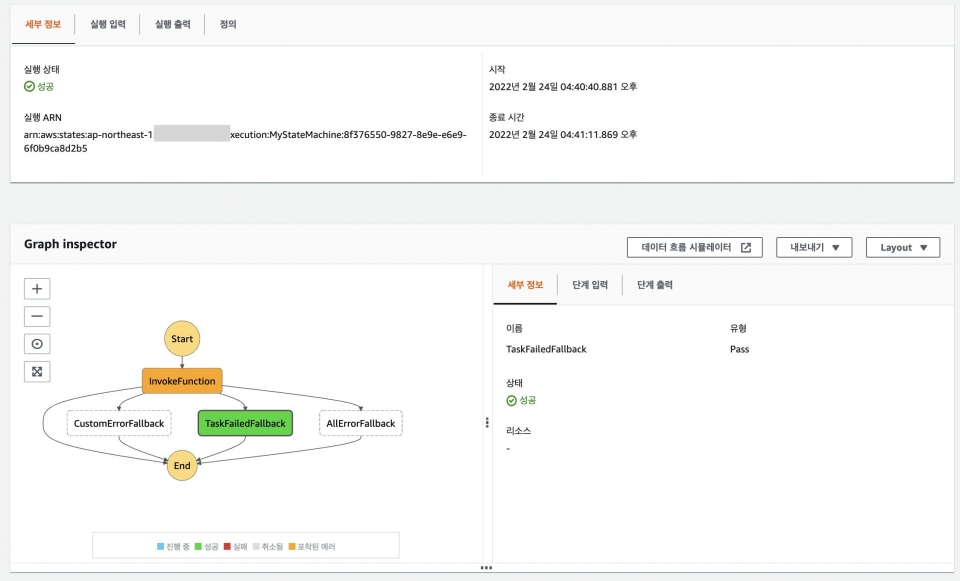Zoom out of the state machine graph

[x=36, y=316]
